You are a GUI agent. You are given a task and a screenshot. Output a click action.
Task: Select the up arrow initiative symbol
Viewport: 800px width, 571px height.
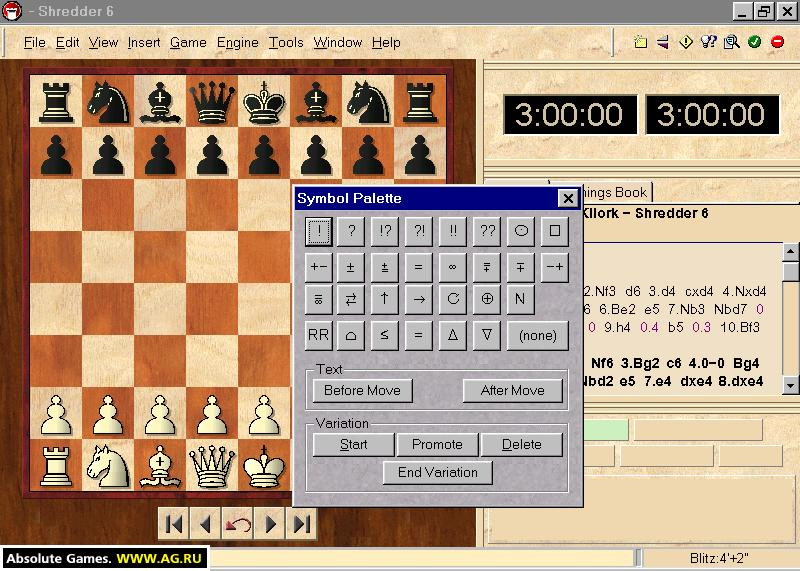coord(385,300)
